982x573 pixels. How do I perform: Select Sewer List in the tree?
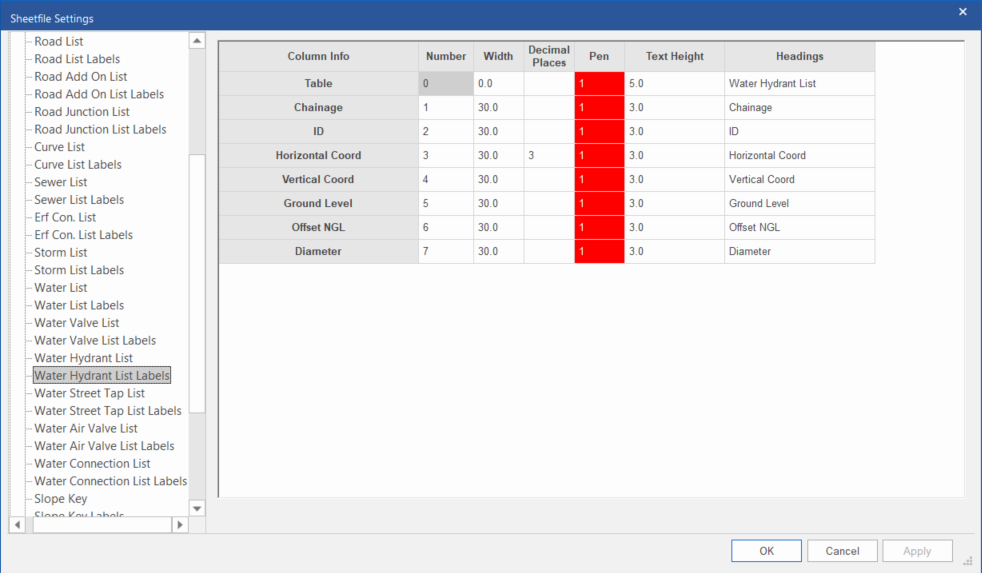coord(61,182)
